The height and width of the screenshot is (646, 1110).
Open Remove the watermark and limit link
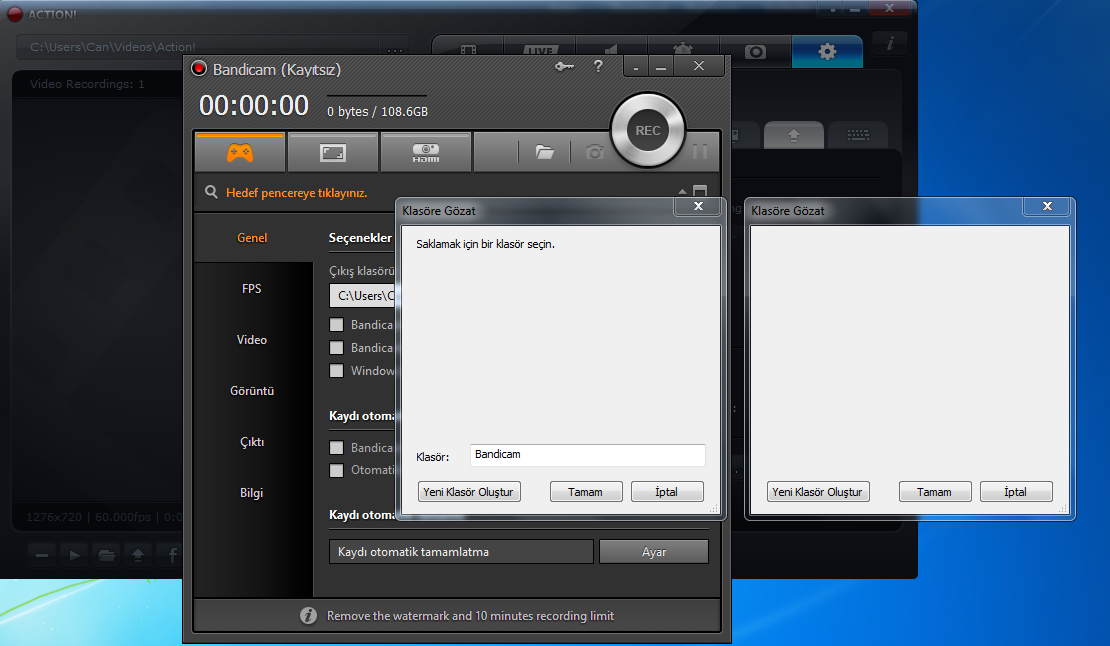[x=470, y=616]
